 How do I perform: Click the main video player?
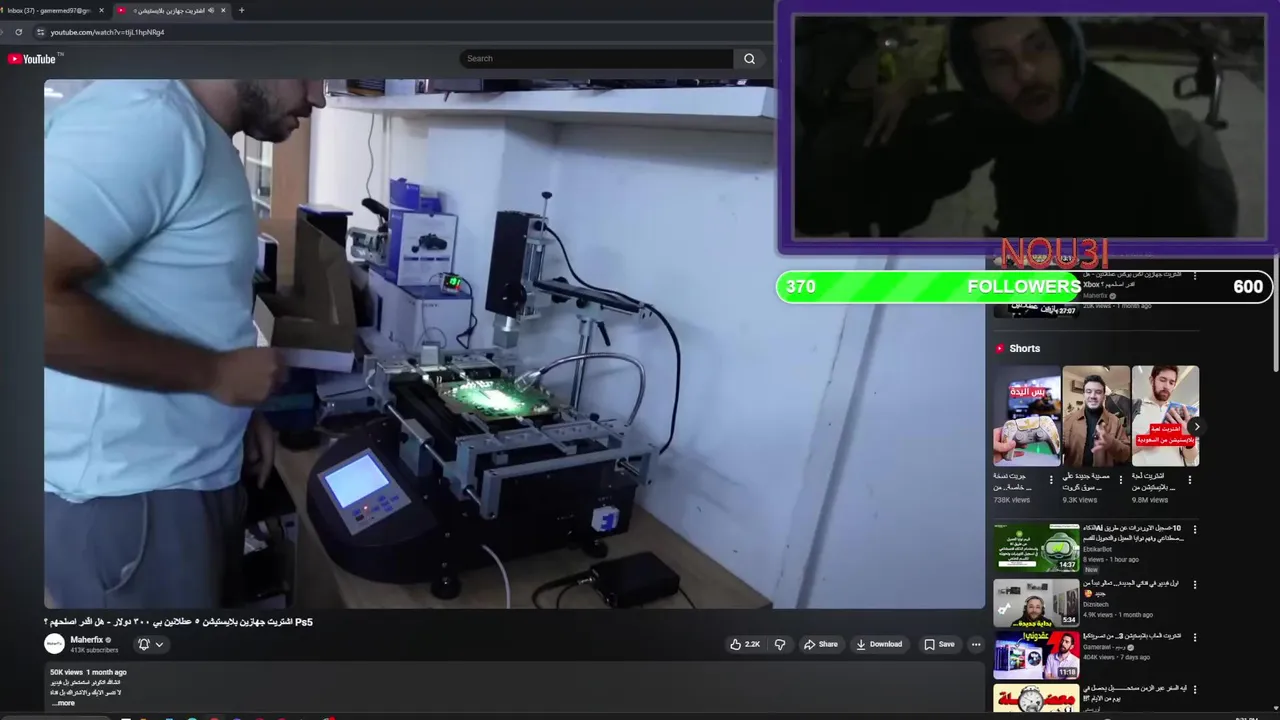tap(514, 343)
